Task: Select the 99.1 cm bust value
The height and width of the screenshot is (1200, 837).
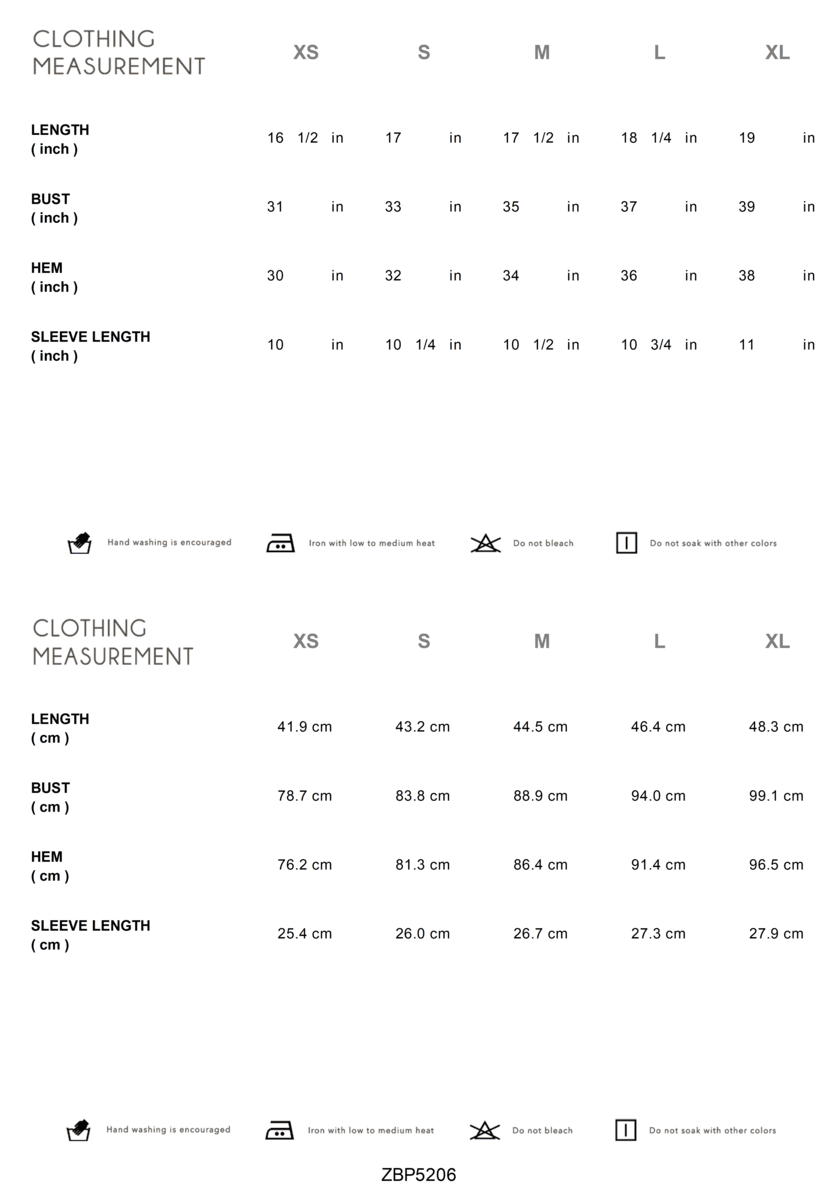Action: [776, 796]
